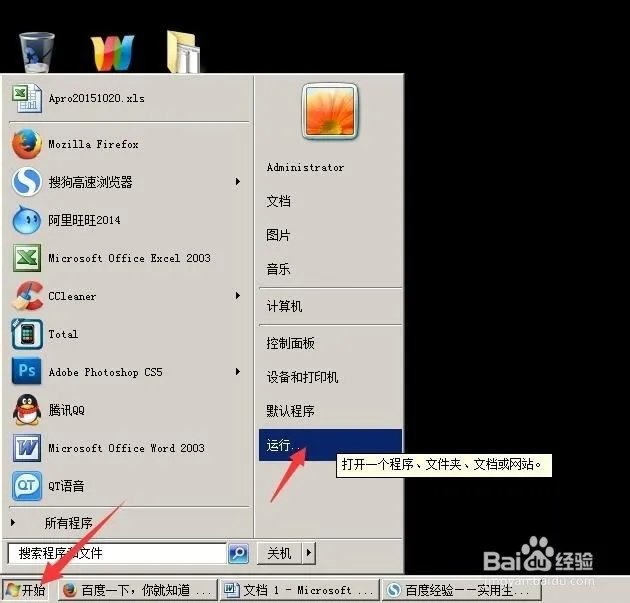Click the 阿里旺旺2014 icon

(27, 220)
